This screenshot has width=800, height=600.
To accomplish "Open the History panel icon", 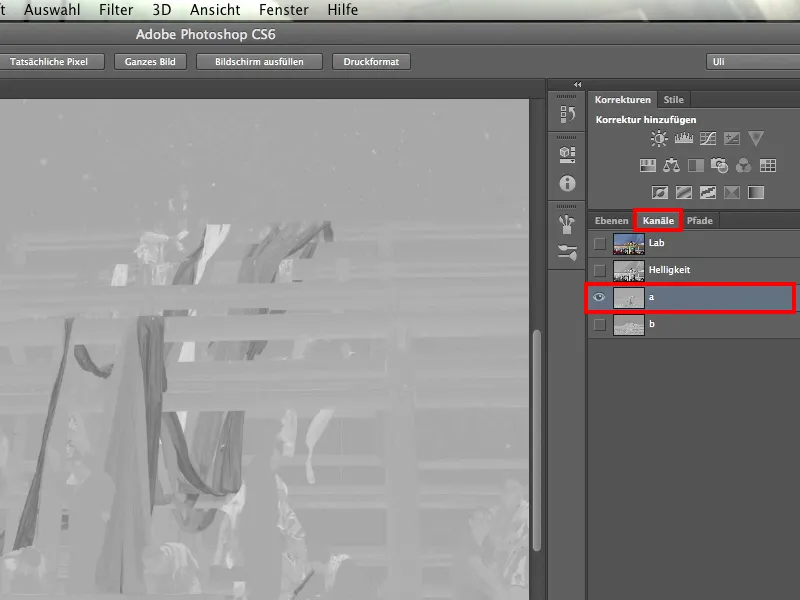I will (x=567, y=114).
